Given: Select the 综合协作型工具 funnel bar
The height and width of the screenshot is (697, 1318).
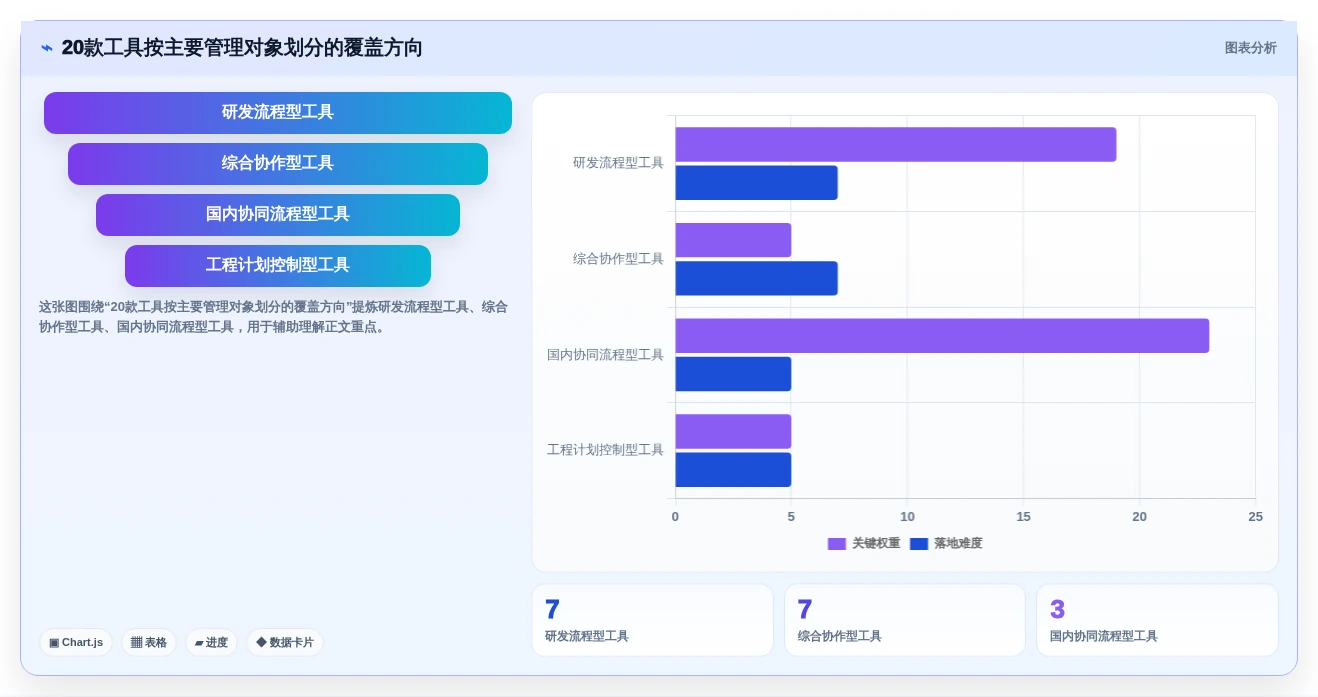Looking at the screenshot, I should (x=278, y=164).
